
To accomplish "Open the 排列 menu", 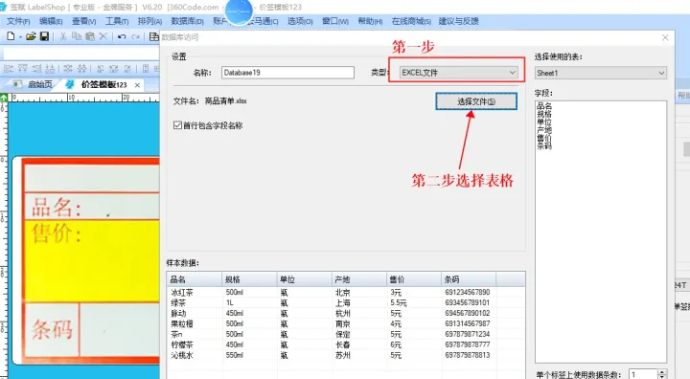I will pos(150,21).
